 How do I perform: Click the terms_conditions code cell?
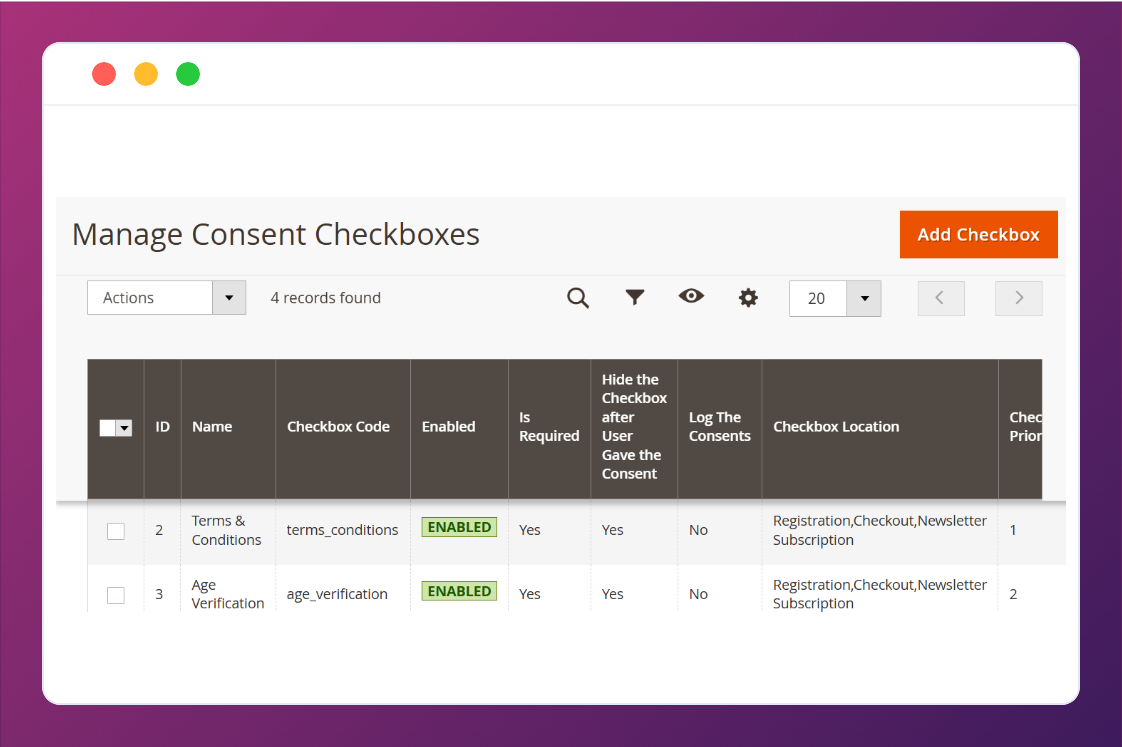click(342, 530)
